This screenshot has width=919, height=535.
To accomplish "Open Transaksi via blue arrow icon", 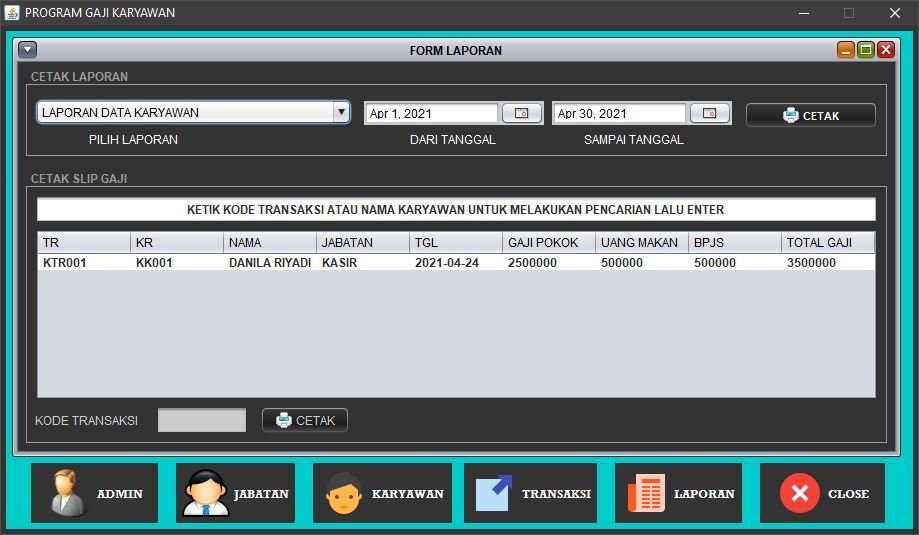I will (494, 493).
